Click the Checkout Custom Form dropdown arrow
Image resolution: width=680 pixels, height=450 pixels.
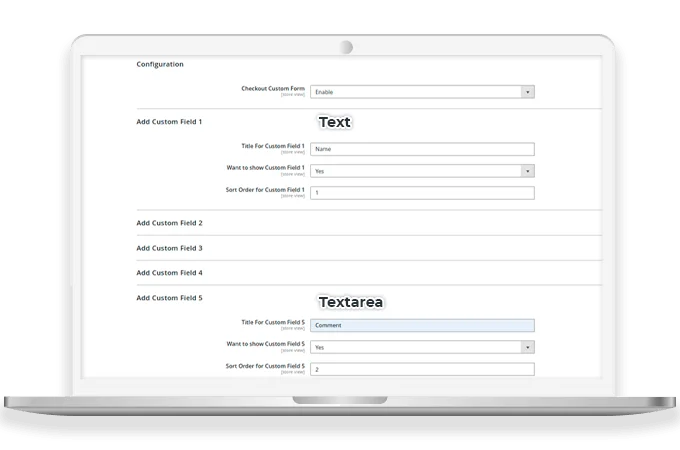528,92
